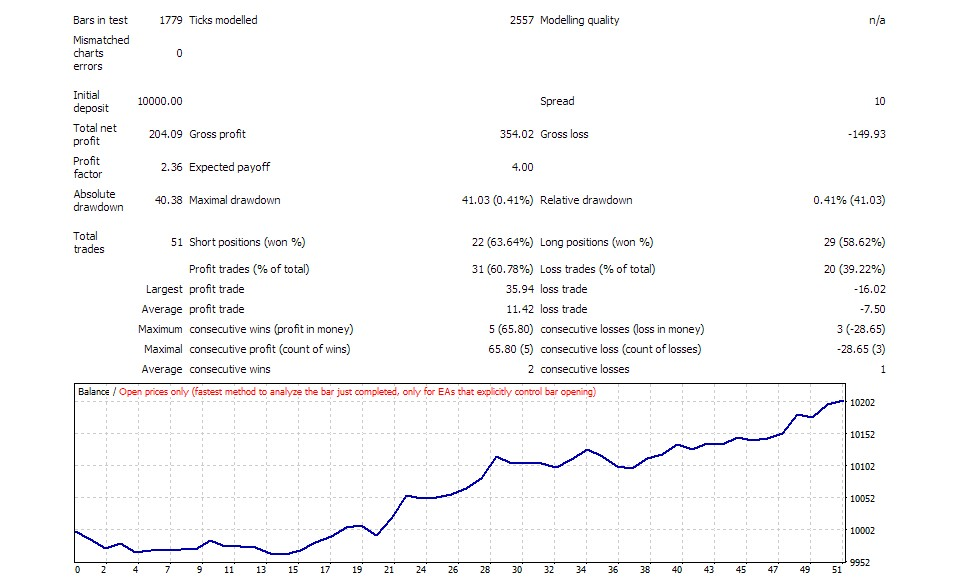Select the "Bars in test" label
This screenshot has height=577, width=960.
100,20
